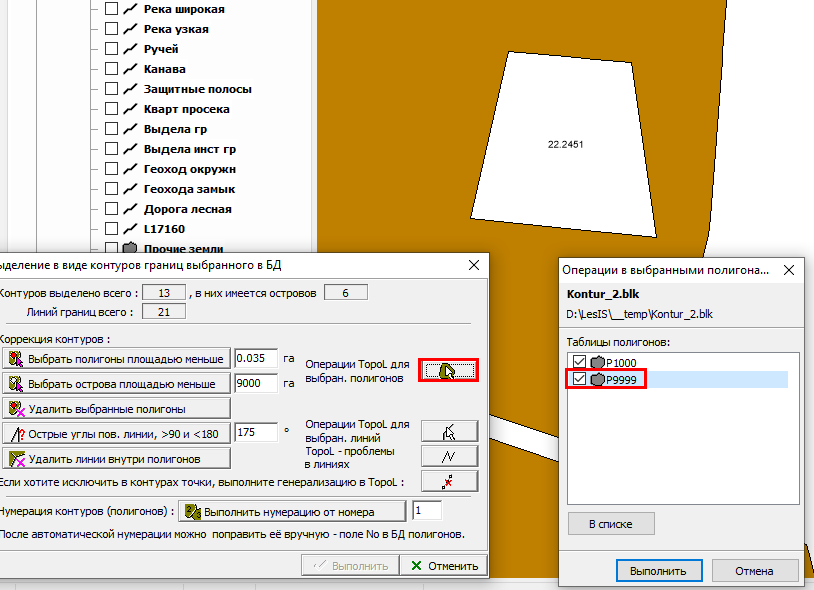The width and height of the screenshot is (814, 590).
Task: Click the polygon icon of Прочие земли
Action: (130, 248)
